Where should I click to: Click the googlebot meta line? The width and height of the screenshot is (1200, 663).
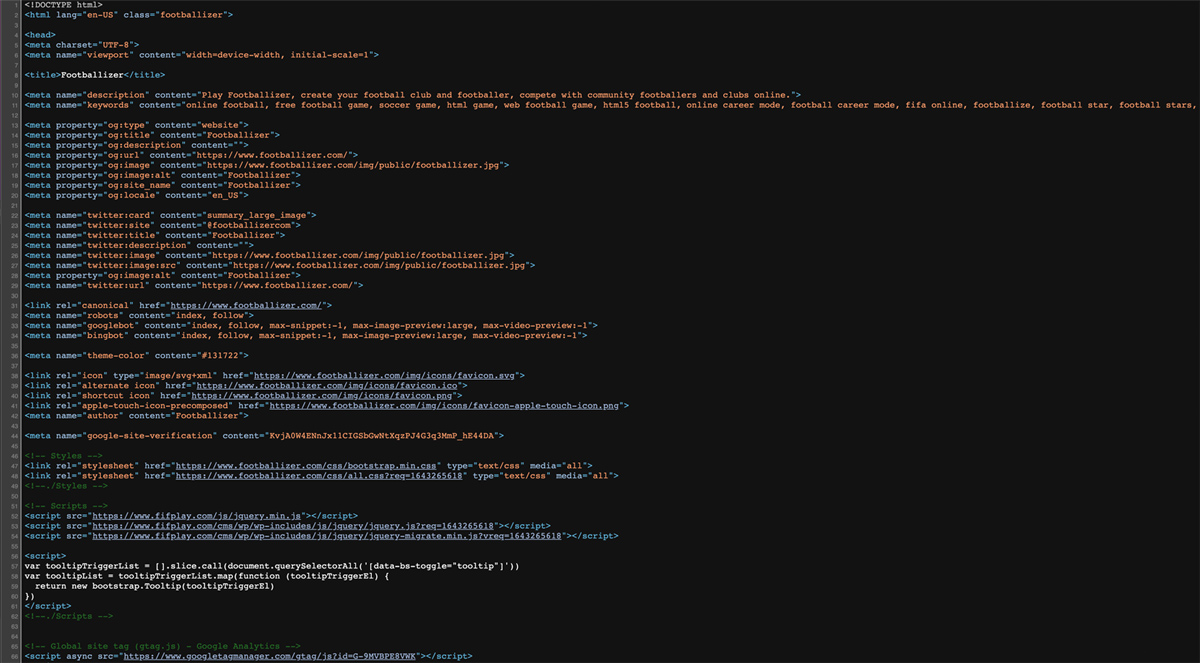[310, 325]
